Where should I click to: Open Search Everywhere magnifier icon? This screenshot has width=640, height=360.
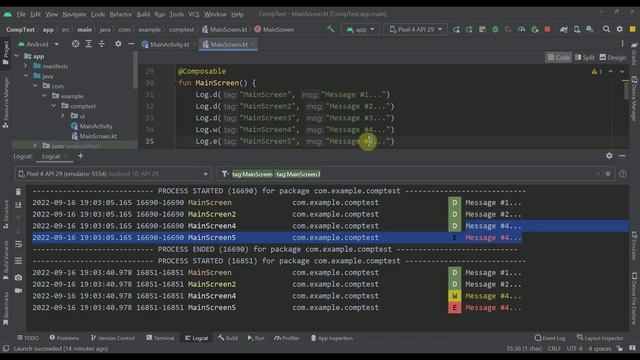[607, 29]
